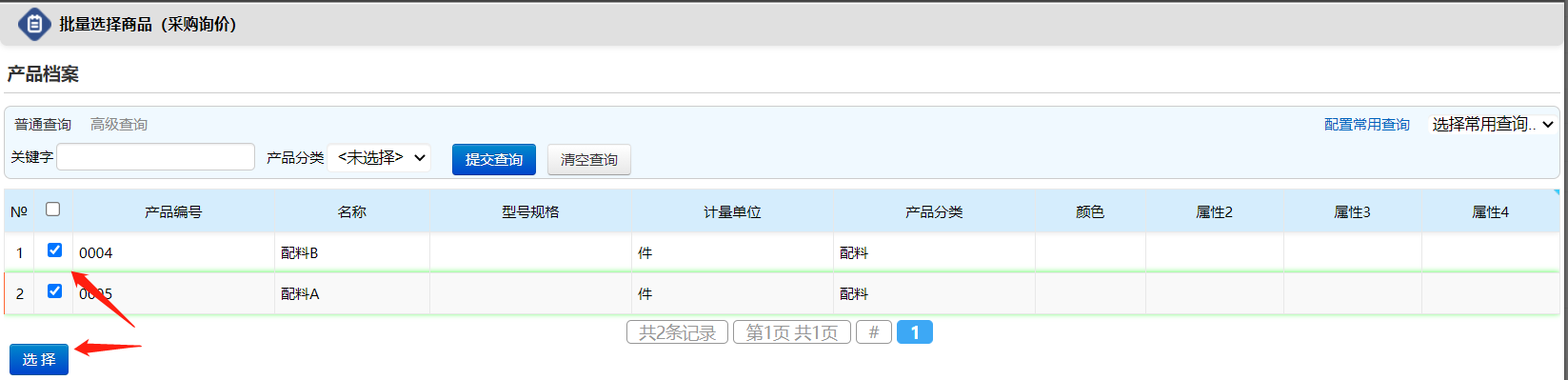Image resolution: width=1568 pixels, height=380 pixels.
Task: Click the blue 选择 button
Action: [39, 359]
